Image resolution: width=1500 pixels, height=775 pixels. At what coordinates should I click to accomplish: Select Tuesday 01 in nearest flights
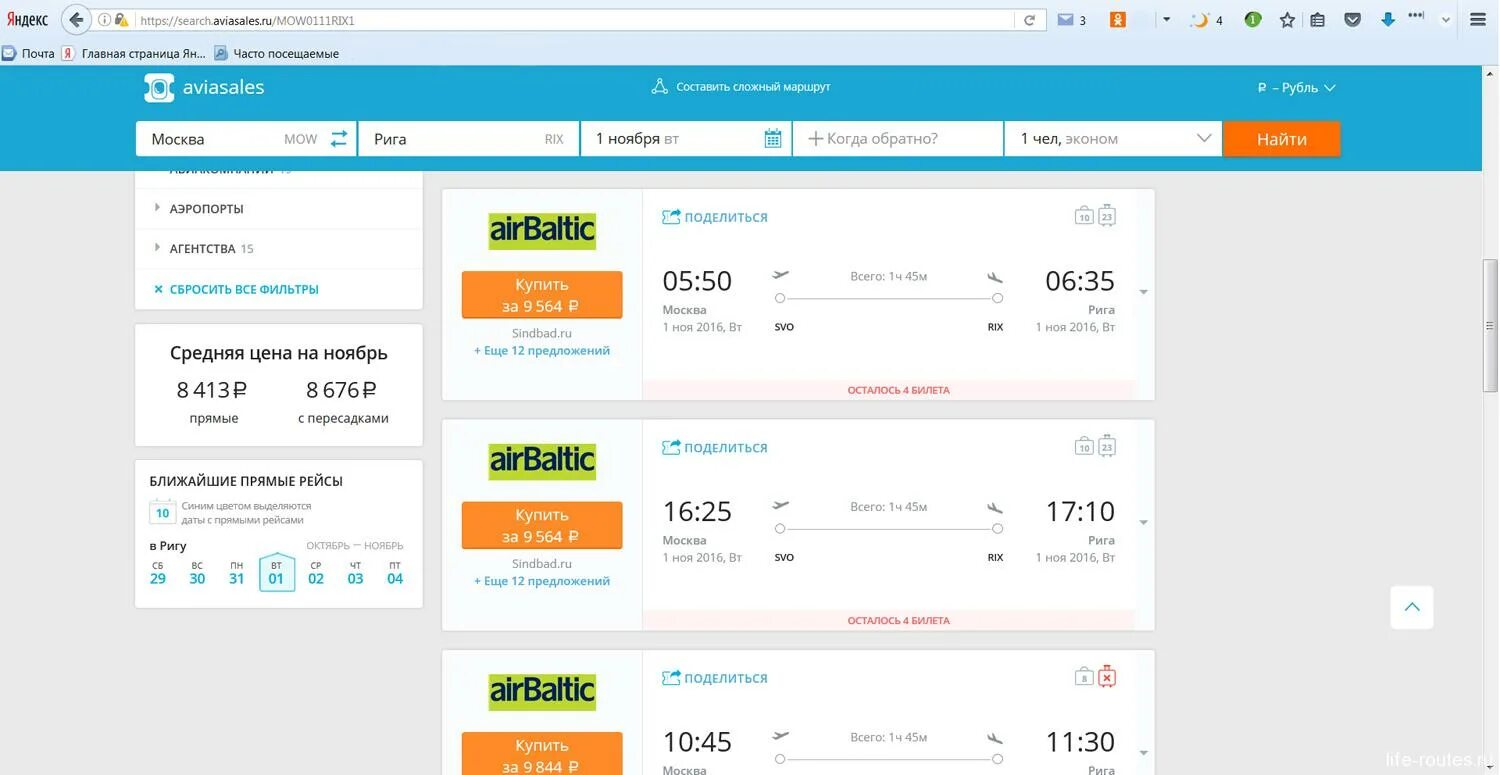[x=276, y=573]
